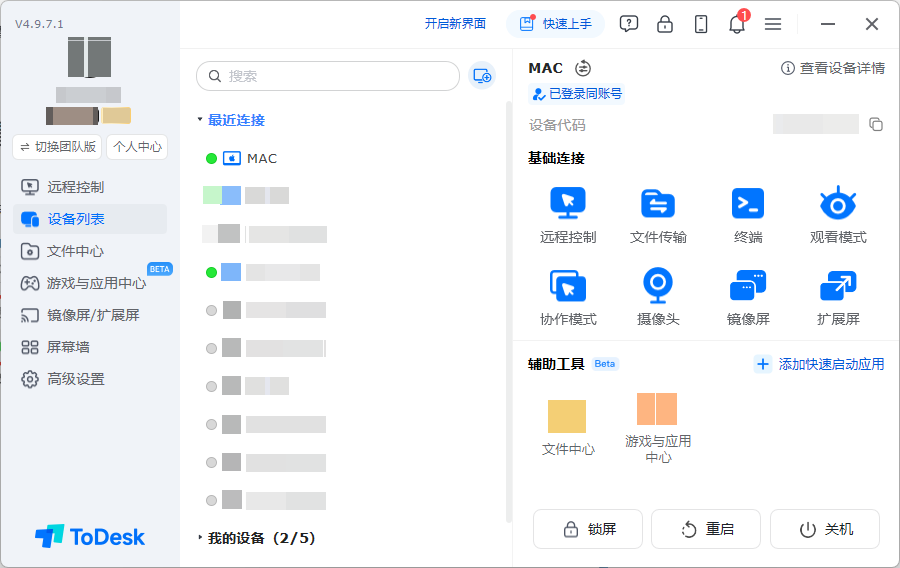Copy the device code
The image size is (900, 568).
pyautogui.click(x=876, y=125)
